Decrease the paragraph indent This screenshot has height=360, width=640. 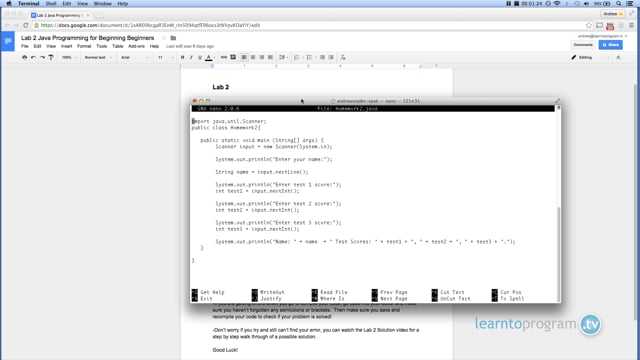pos(322,58)
